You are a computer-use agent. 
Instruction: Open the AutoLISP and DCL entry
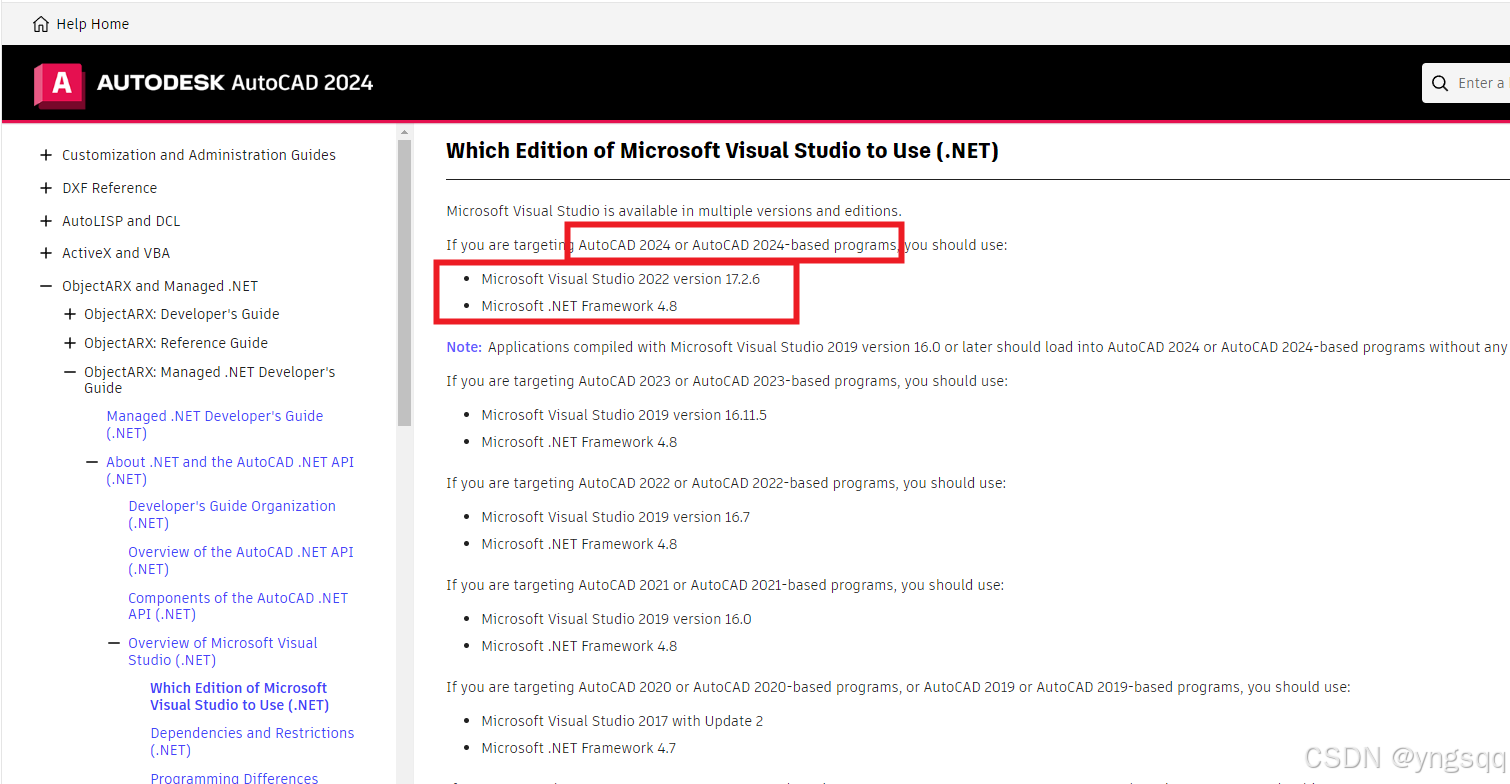(x=121, y=221)
